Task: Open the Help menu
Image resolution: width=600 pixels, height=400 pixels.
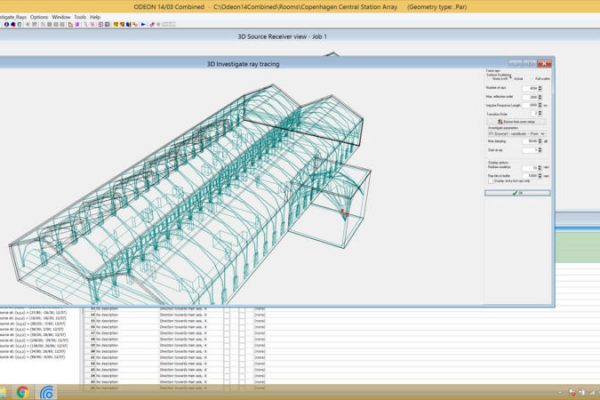Action: pos(95,17)
